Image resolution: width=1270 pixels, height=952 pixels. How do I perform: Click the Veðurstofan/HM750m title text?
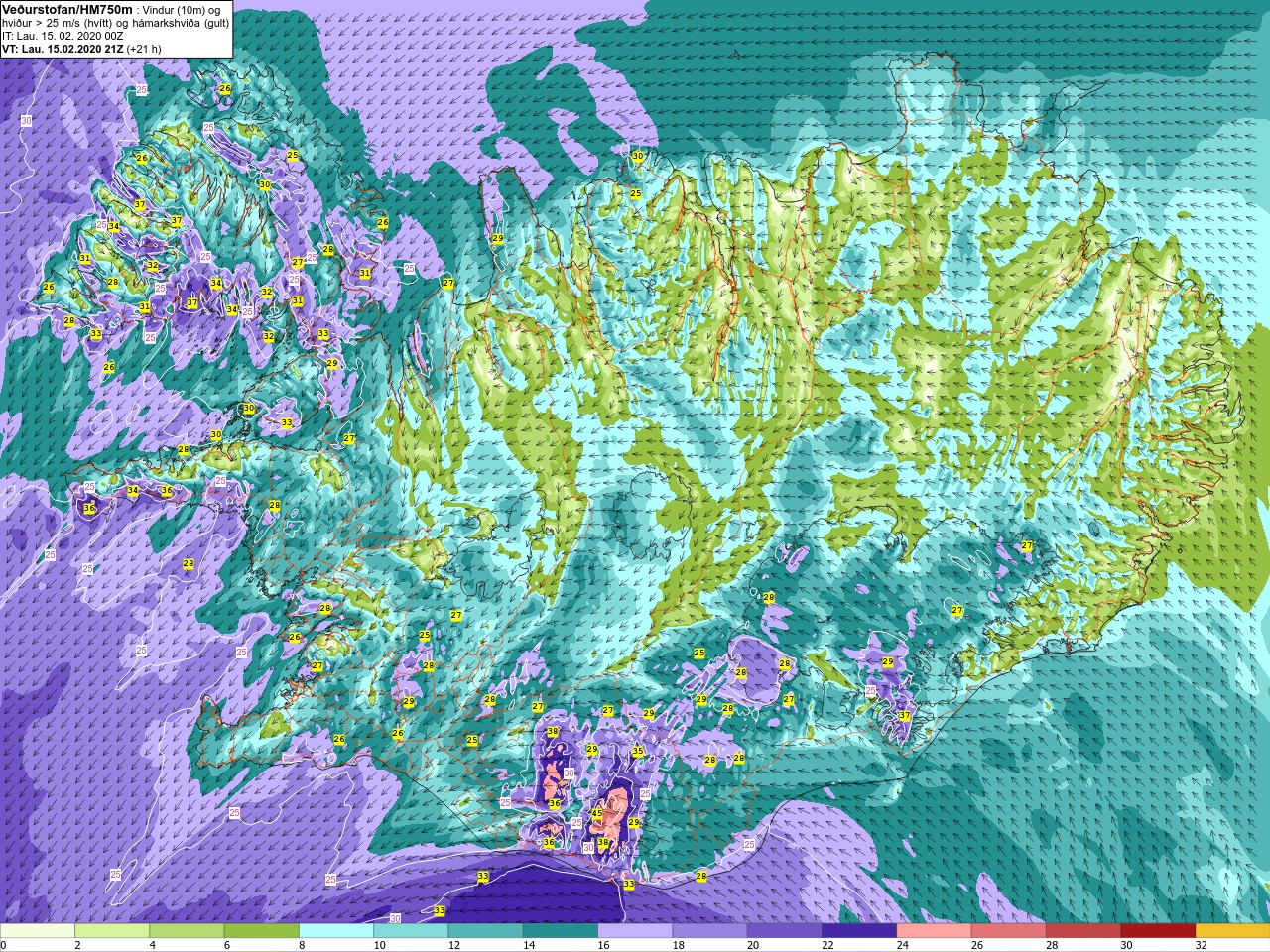click(67, 9)
